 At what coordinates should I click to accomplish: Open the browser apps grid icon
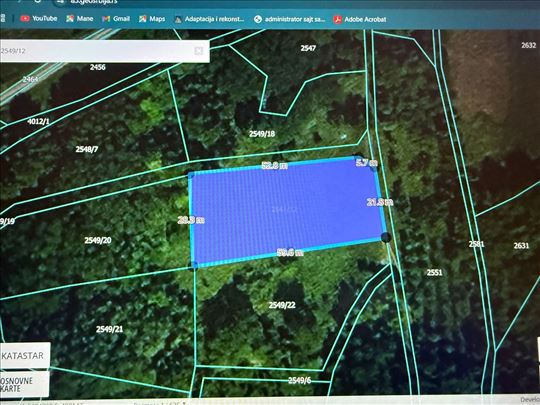pyautogui.click(x=3, y=18)
